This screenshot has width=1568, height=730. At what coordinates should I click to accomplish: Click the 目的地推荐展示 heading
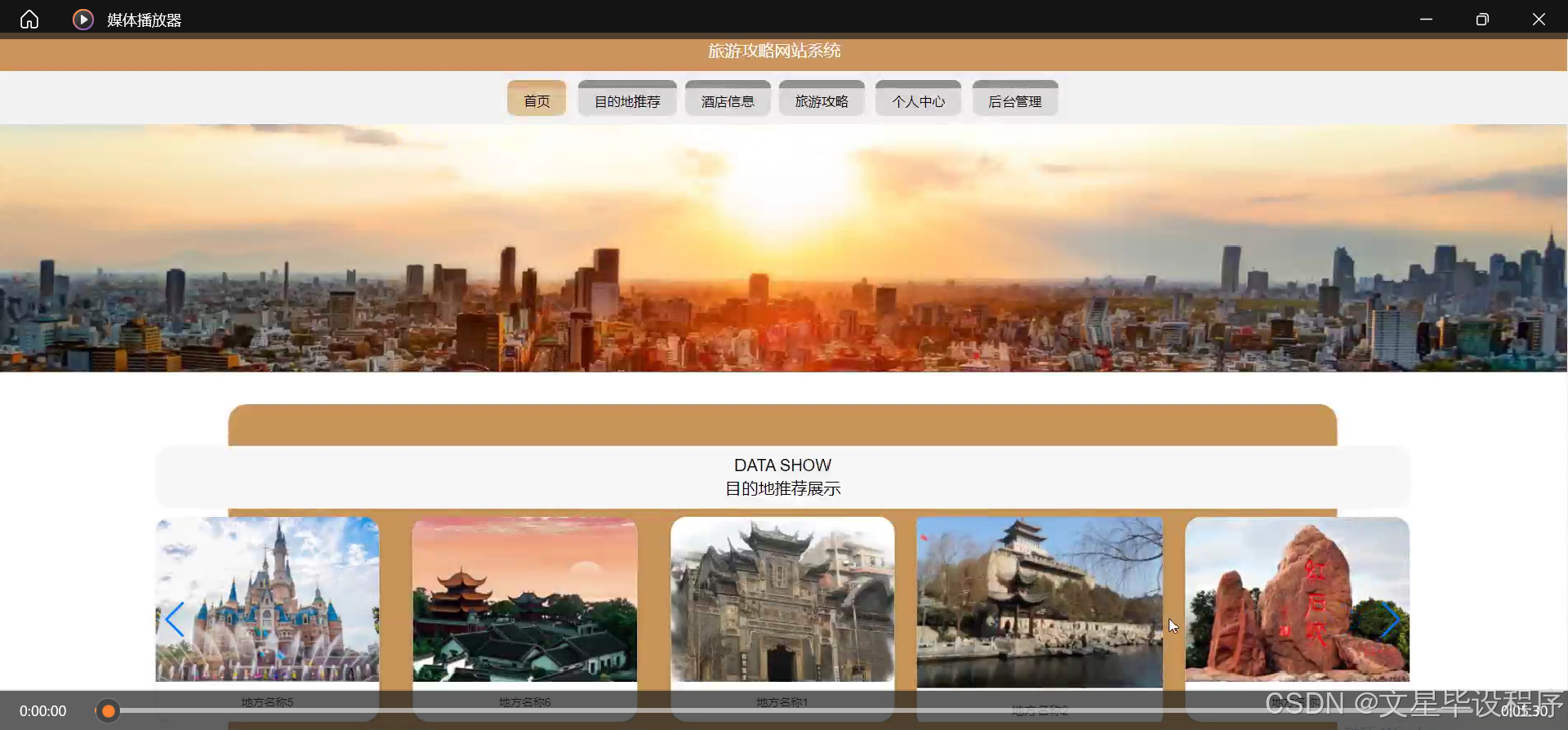(x=783, y=489)
